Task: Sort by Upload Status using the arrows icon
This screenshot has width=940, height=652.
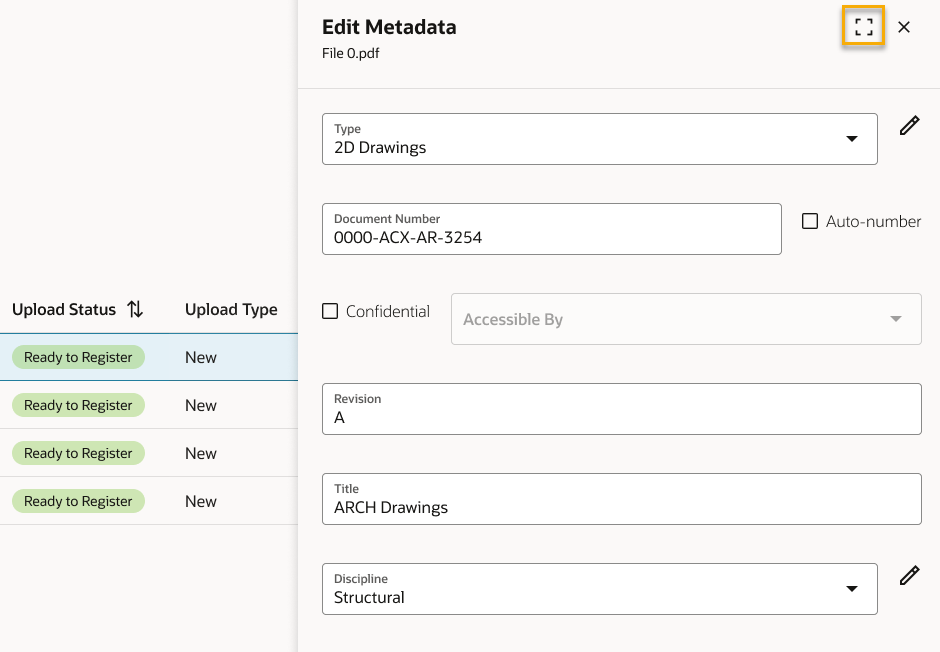Action: 135,310
